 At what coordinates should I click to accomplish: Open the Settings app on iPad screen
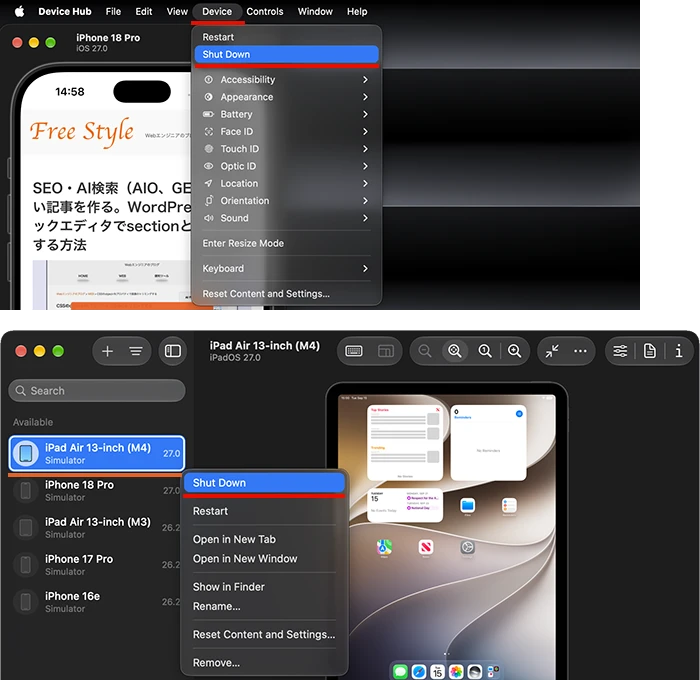[467, 547]
